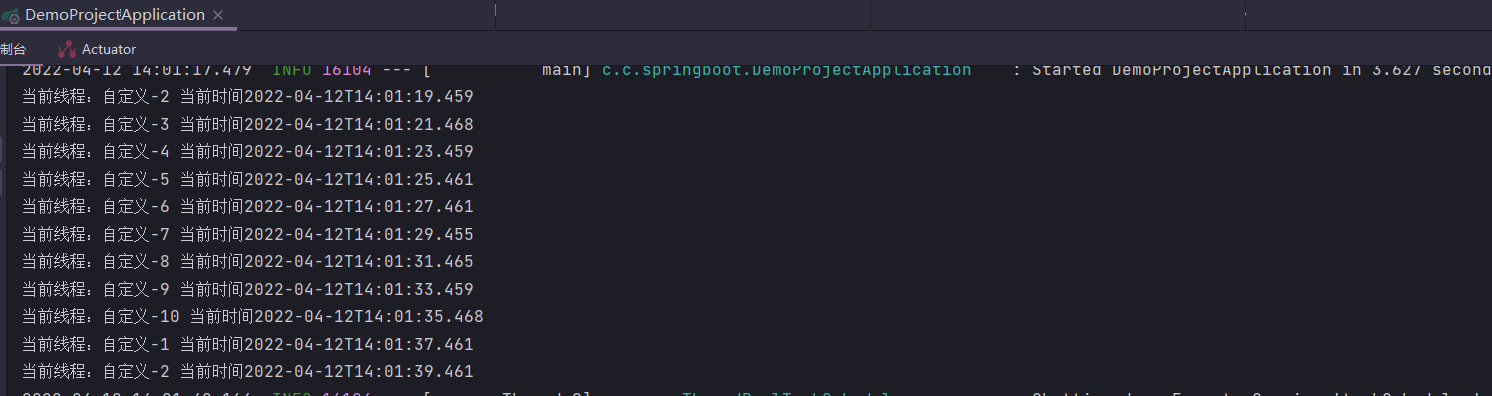Click the log line for thread 自定义-3
The height and width of the screenshot is (396, 1492).
[247, 125]
